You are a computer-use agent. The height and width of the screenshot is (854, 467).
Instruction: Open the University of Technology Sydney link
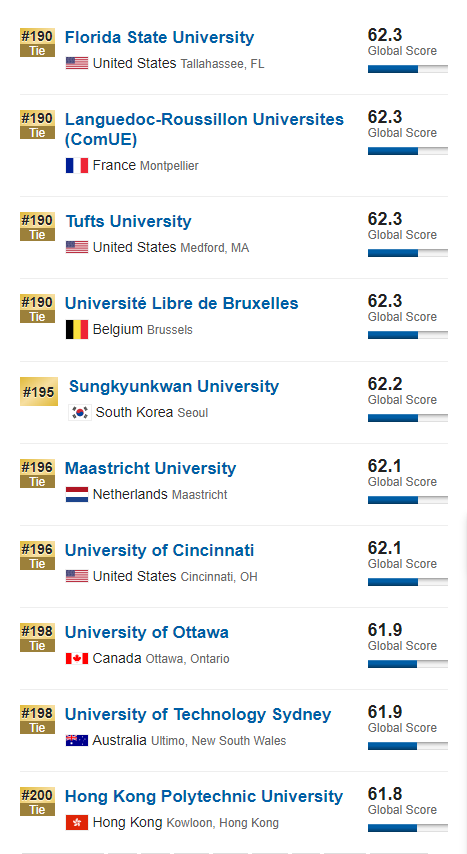[198, 714]
